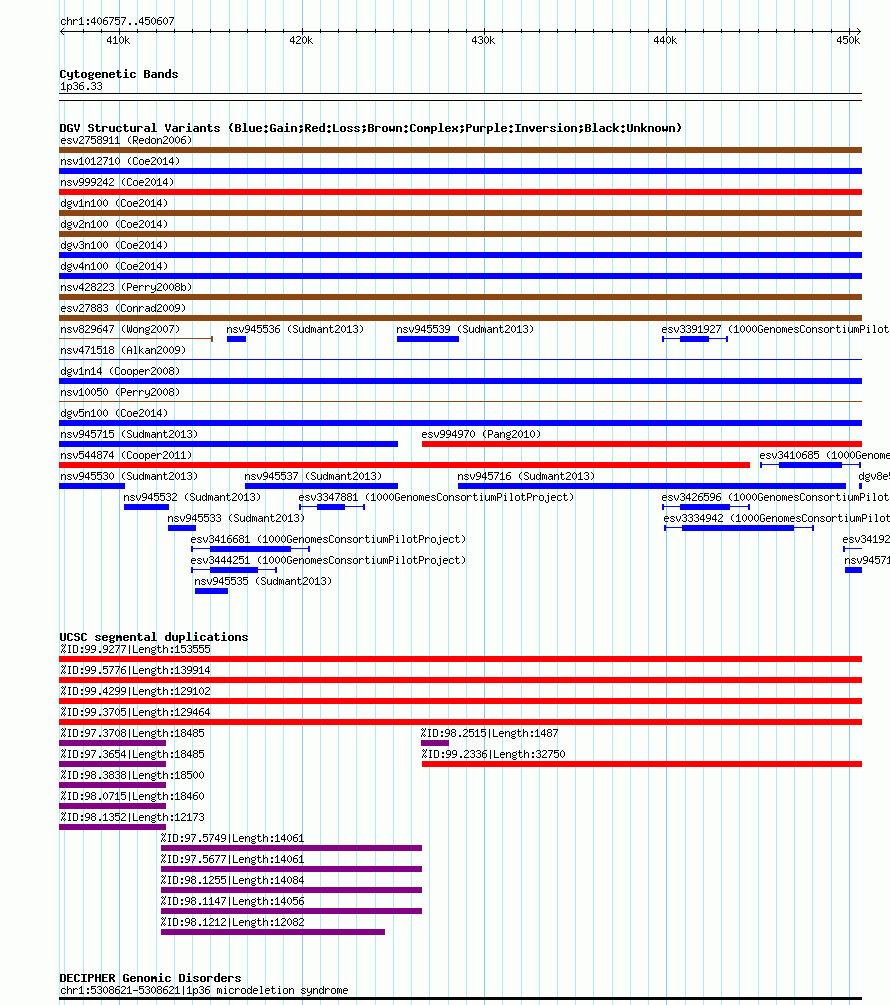Select esv994970 (Pang2010) label

[481, 435]
